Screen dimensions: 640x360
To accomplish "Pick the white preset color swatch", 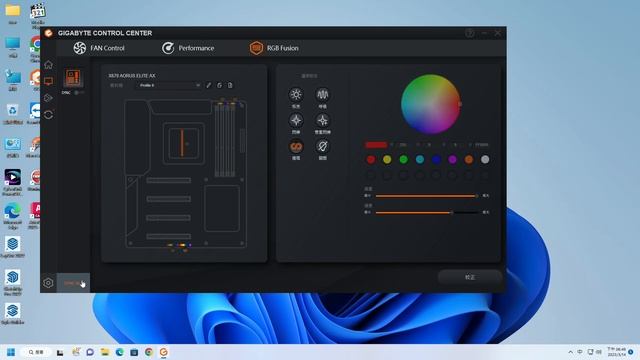I will tap(485, 160).
